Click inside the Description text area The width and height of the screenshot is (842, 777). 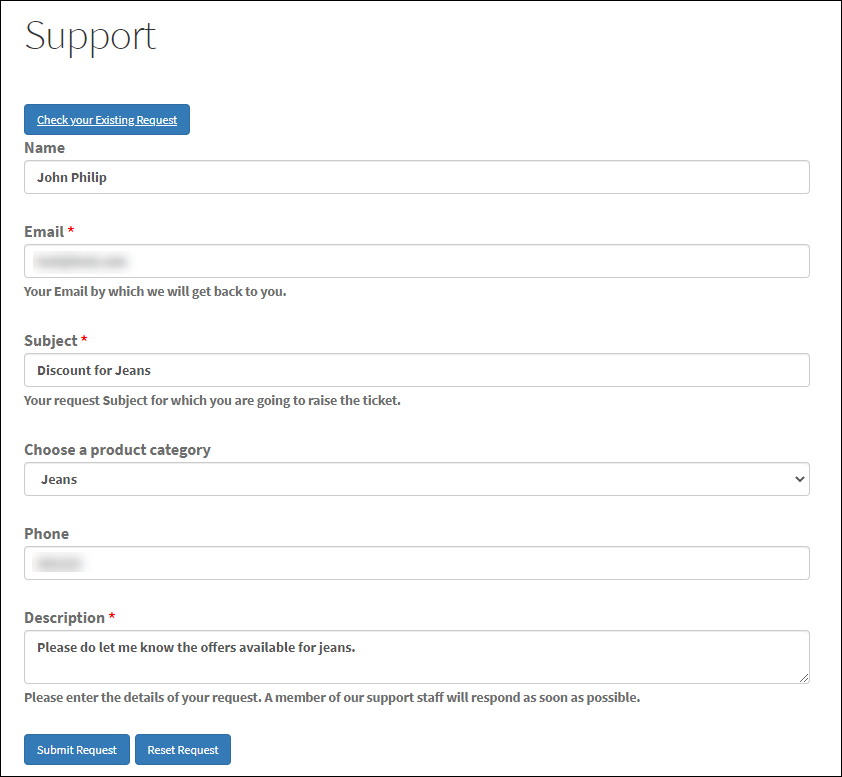[x=417, y=657]
